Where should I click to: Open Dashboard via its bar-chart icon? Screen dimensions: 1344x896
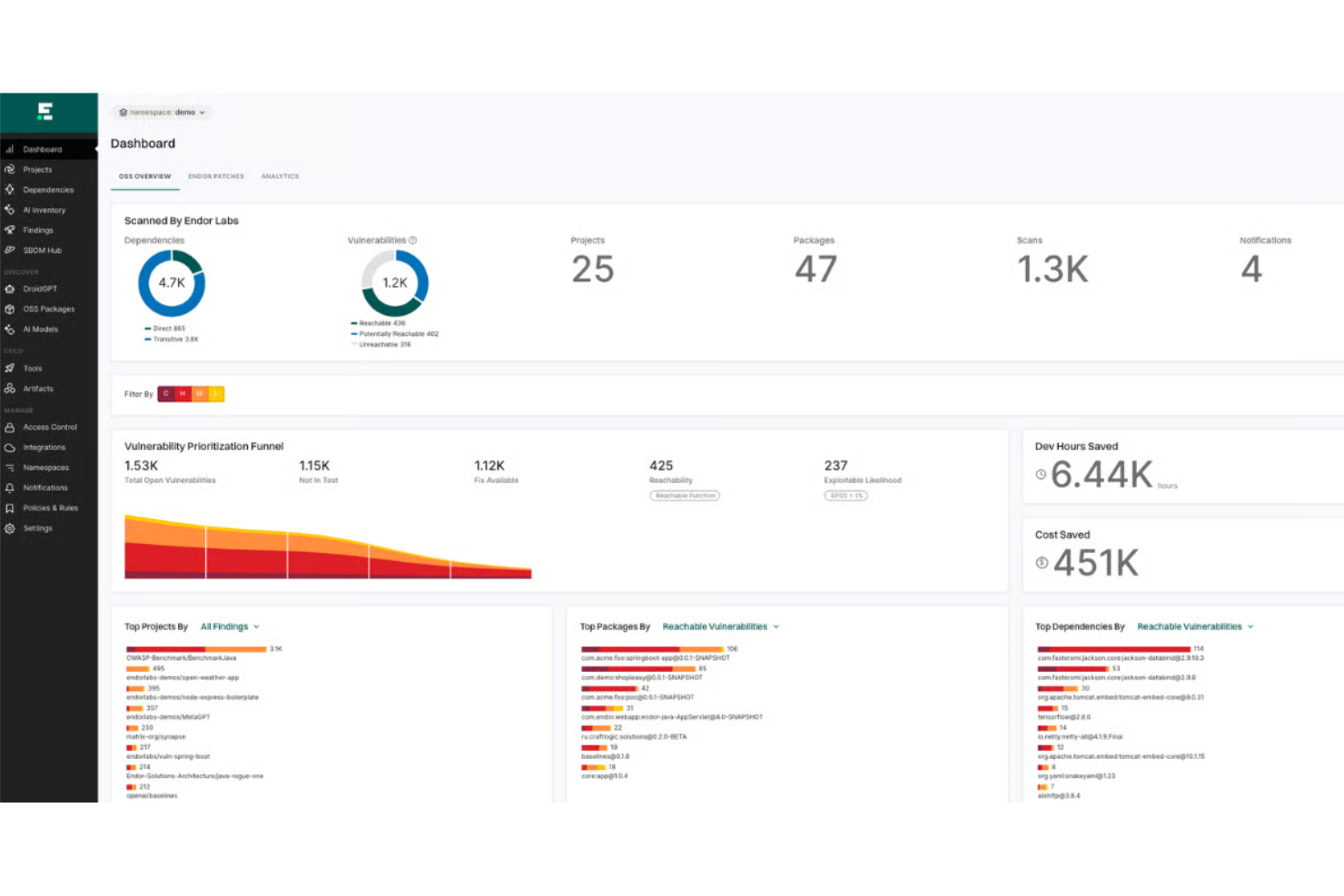click(10, 149)
